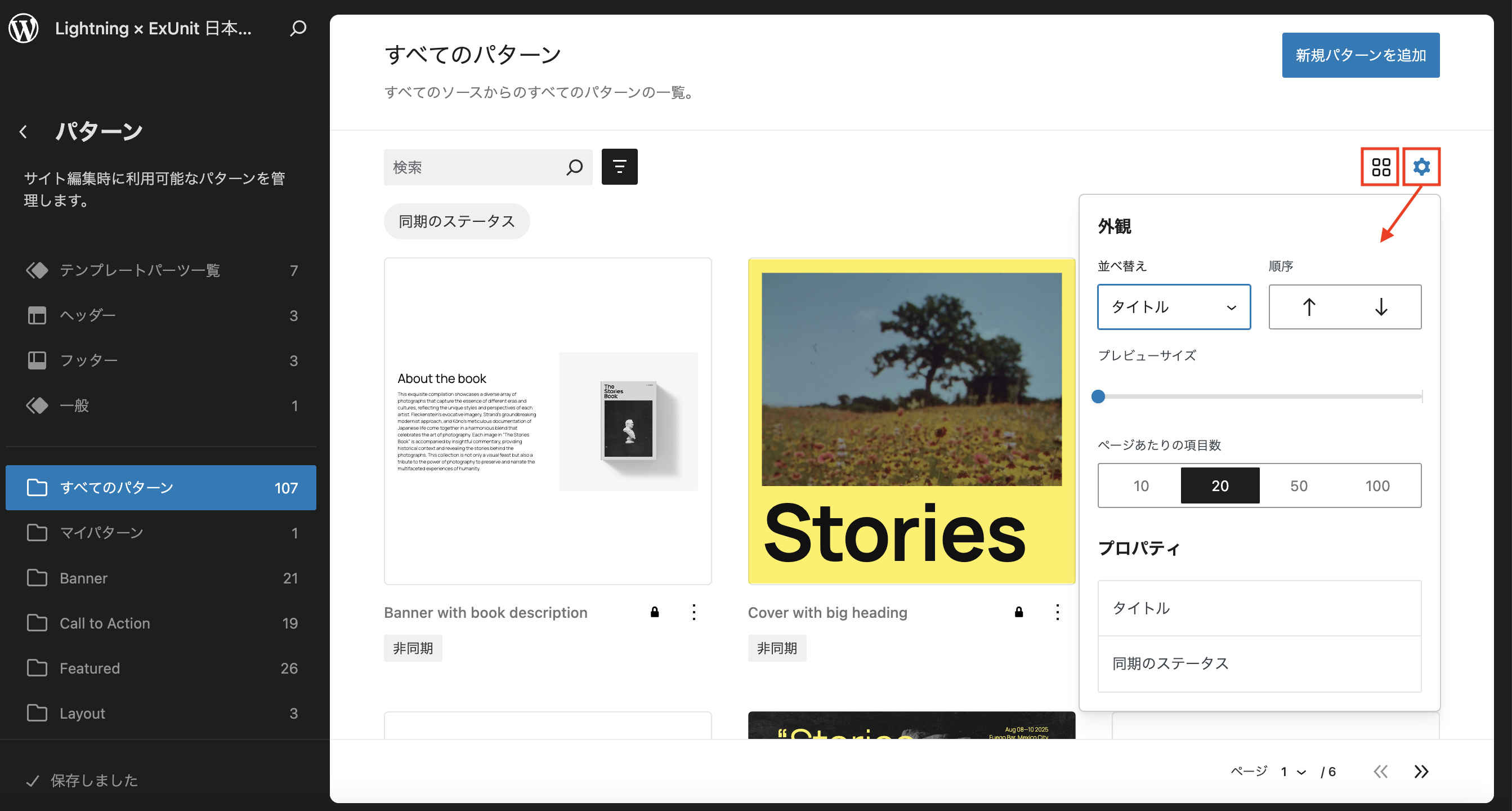Open the 並べ替え sort dropdown
This screenshot has height=811, width=1512.
(1174, 307)
